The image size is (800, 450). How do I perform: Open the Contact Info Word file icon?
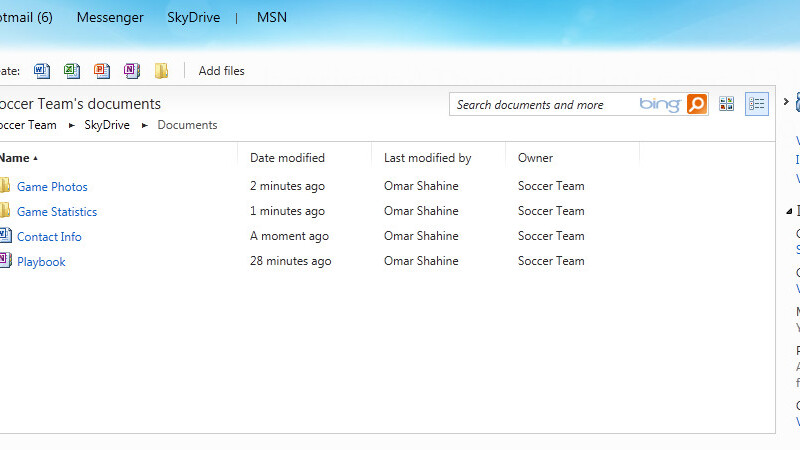tap(4, 237)
